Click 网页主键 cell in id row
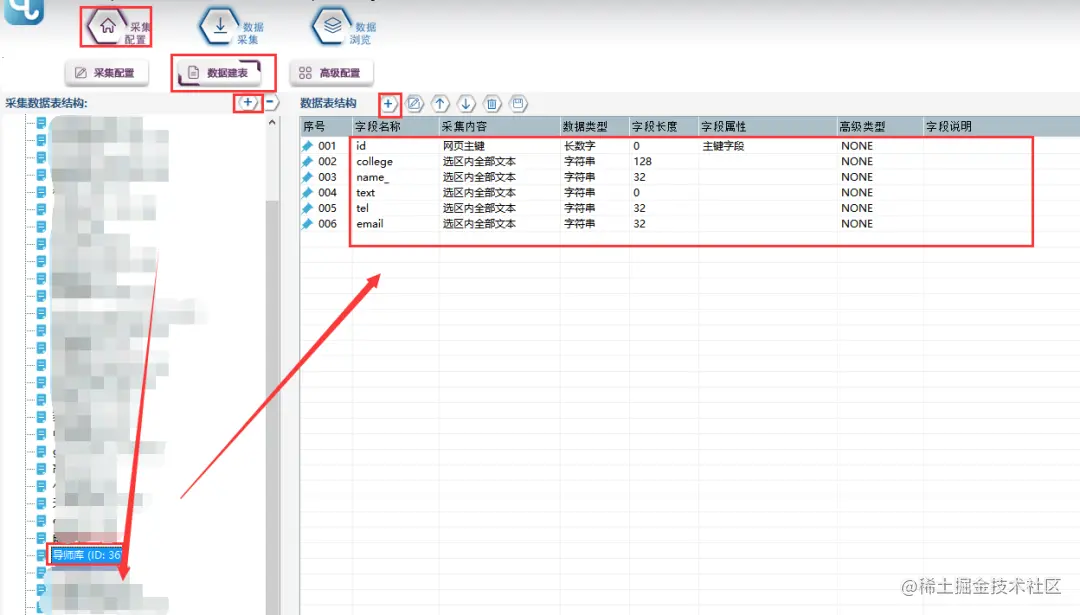This screenshot has height=615, width=1080. [x=464, y=146]
